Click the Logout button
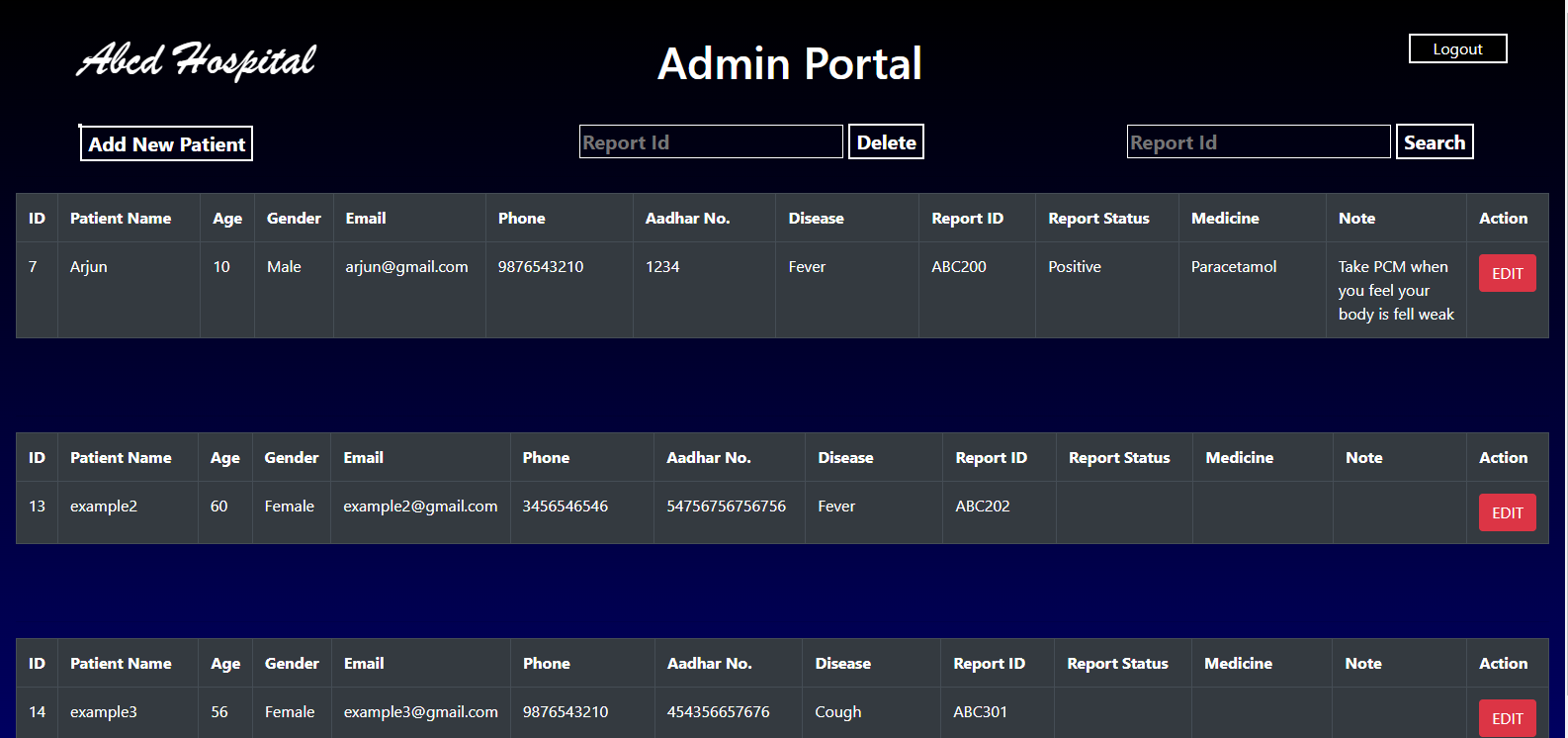Image resolution: width=1568 pixels, height=738 pixels. pos(1457,48)
